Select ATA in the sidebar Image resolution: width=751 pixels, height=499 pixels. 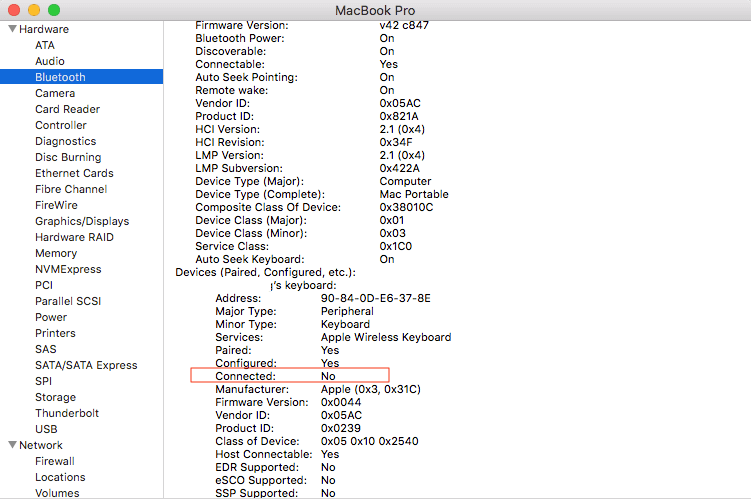(x=45, y=45)
